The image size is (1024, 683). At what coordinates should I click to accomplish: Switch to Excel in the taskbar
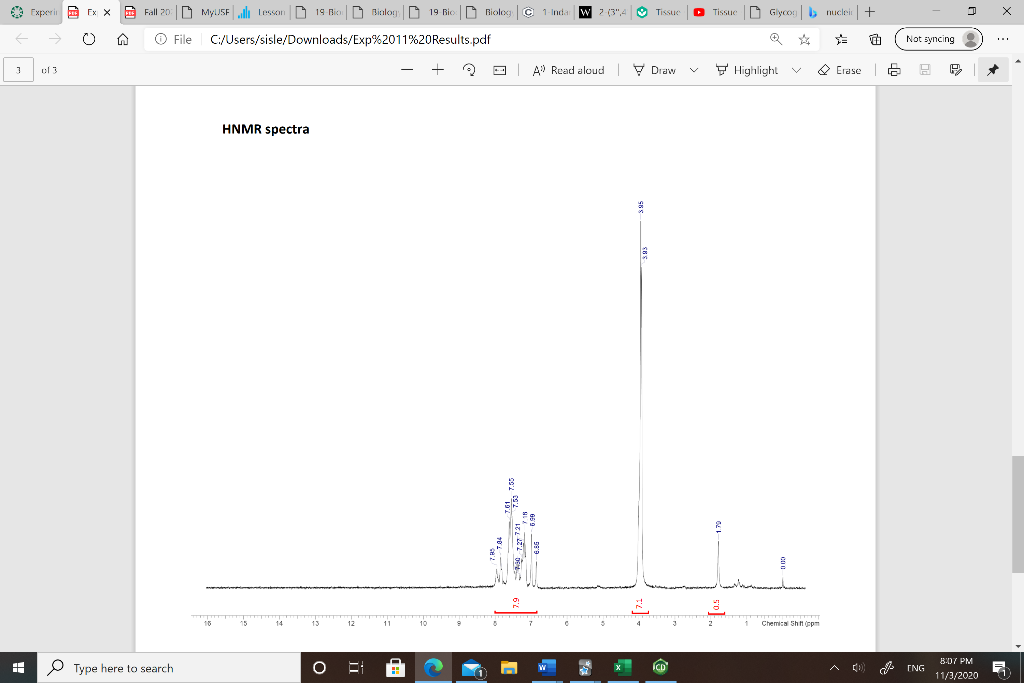point(622,667)
